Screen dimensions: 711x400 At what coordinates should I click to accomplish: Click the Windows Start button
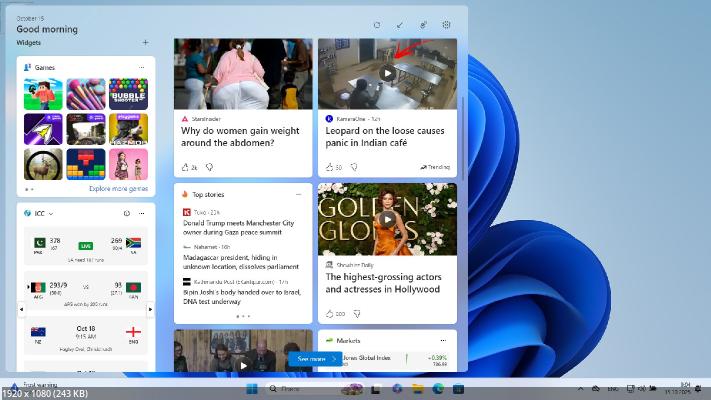tap(250, 388)
